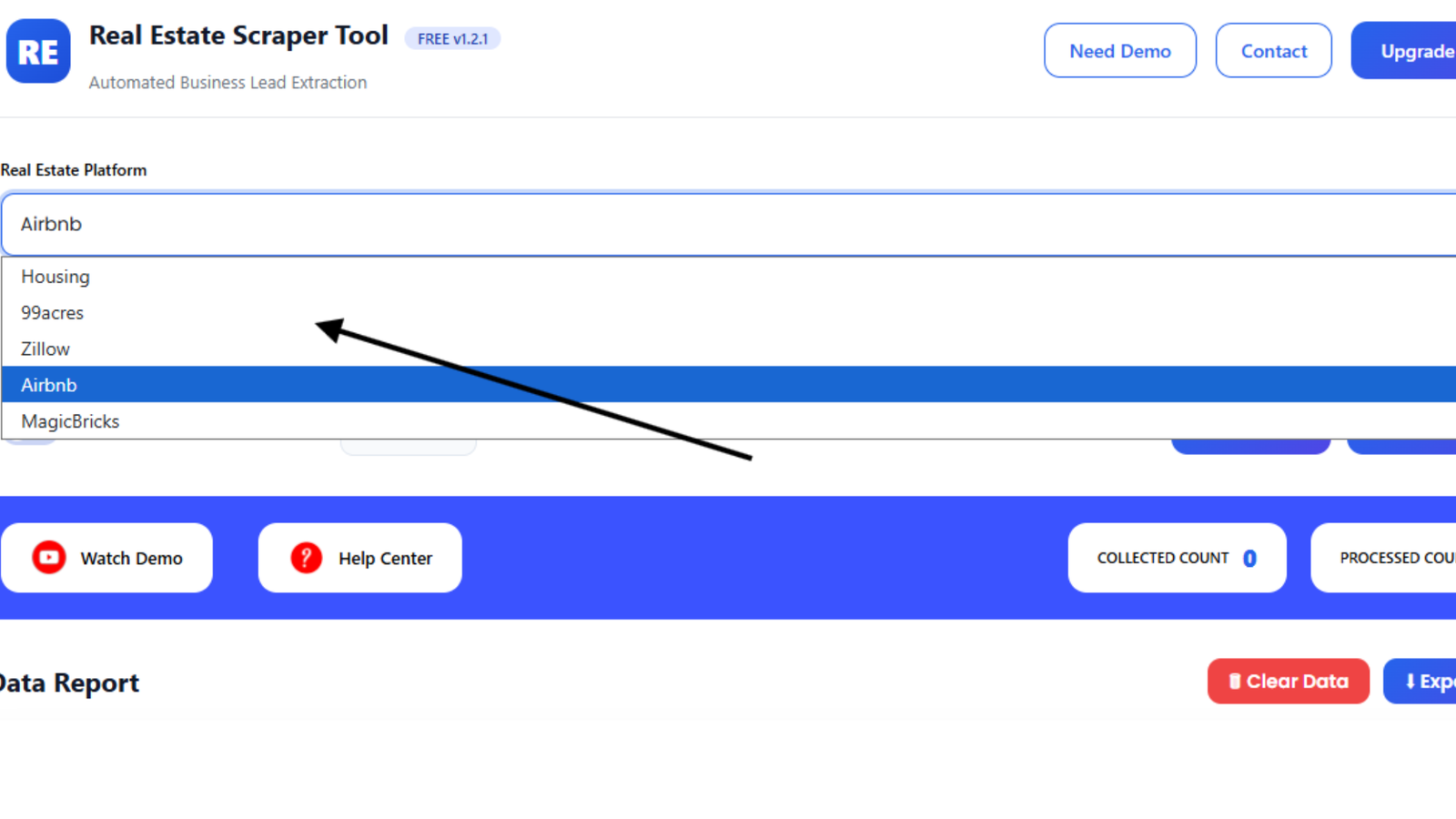Open the Real Estate Platform combo box
Viewport: 1456px width, 819px height.
728,224
